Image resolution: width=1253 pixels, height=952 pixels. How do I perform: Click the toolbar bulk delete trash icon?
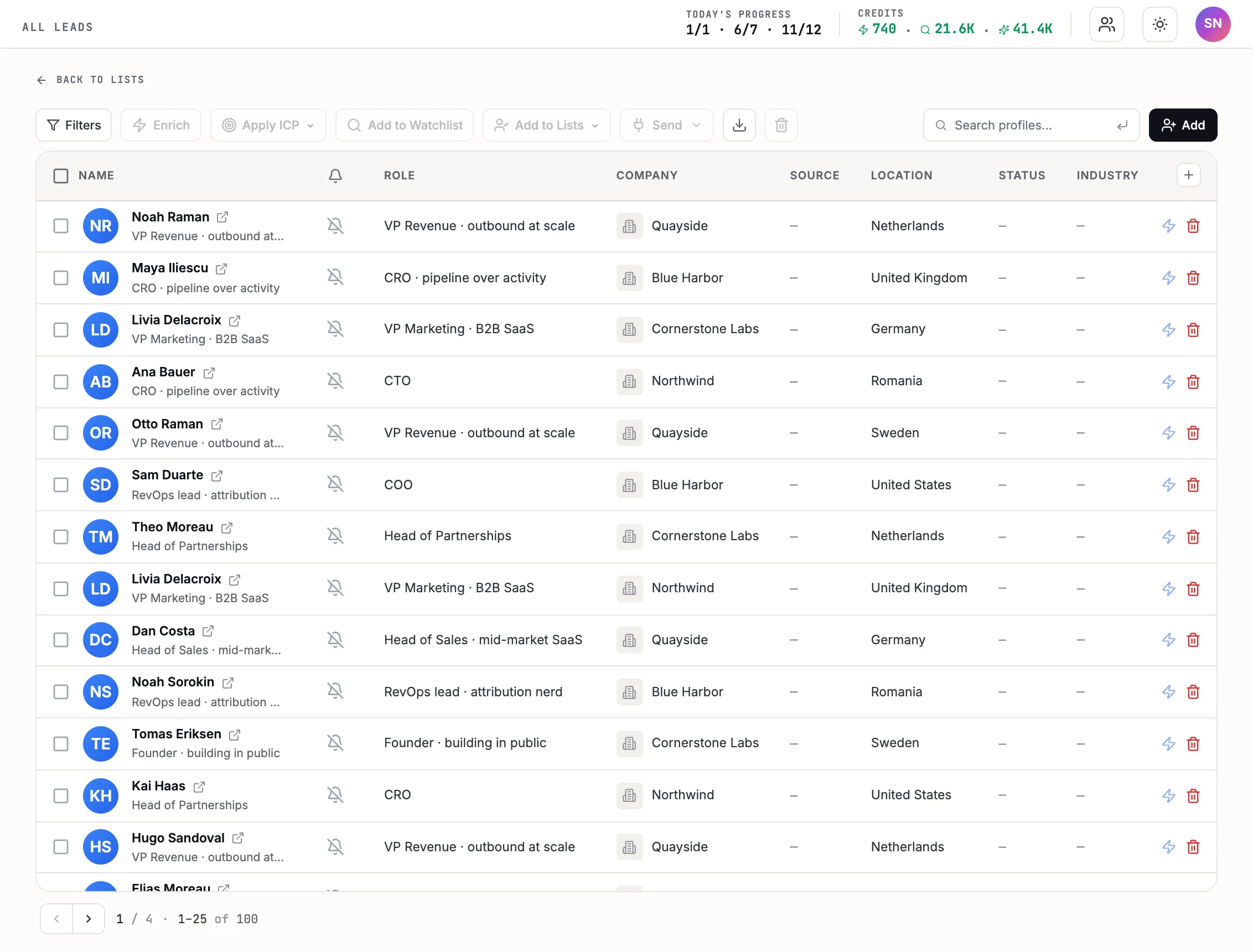(781, 125)
